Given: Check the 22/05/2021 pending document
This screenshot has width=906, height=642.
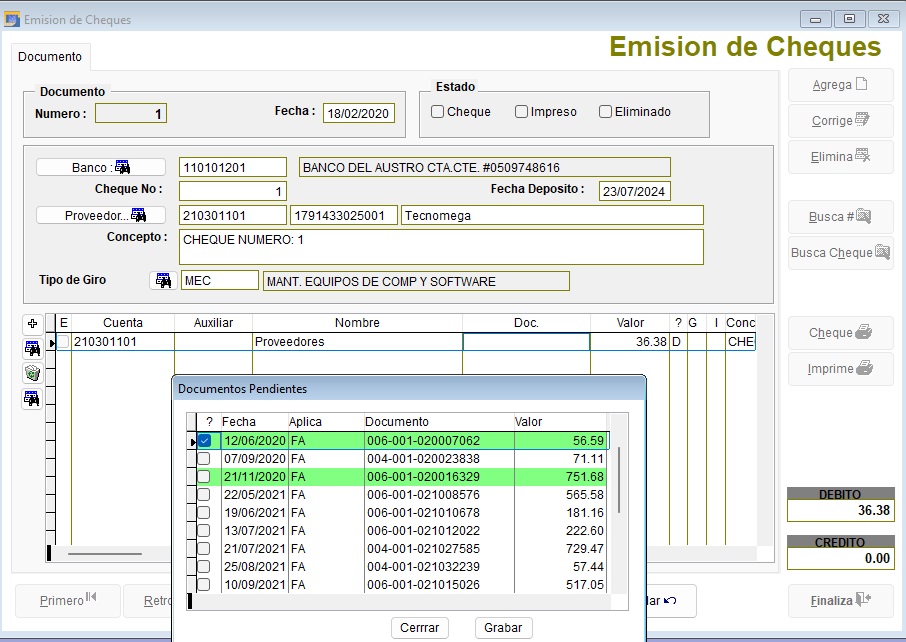Looking at the screenshot, I should click(x=204, y=495).
